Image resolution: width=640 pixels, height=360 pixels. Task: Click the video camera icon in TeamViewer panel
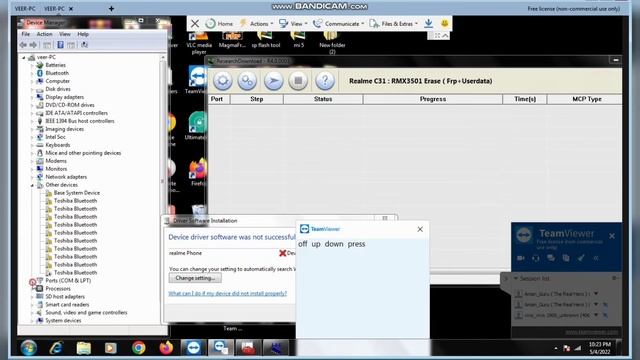point(521,258)
